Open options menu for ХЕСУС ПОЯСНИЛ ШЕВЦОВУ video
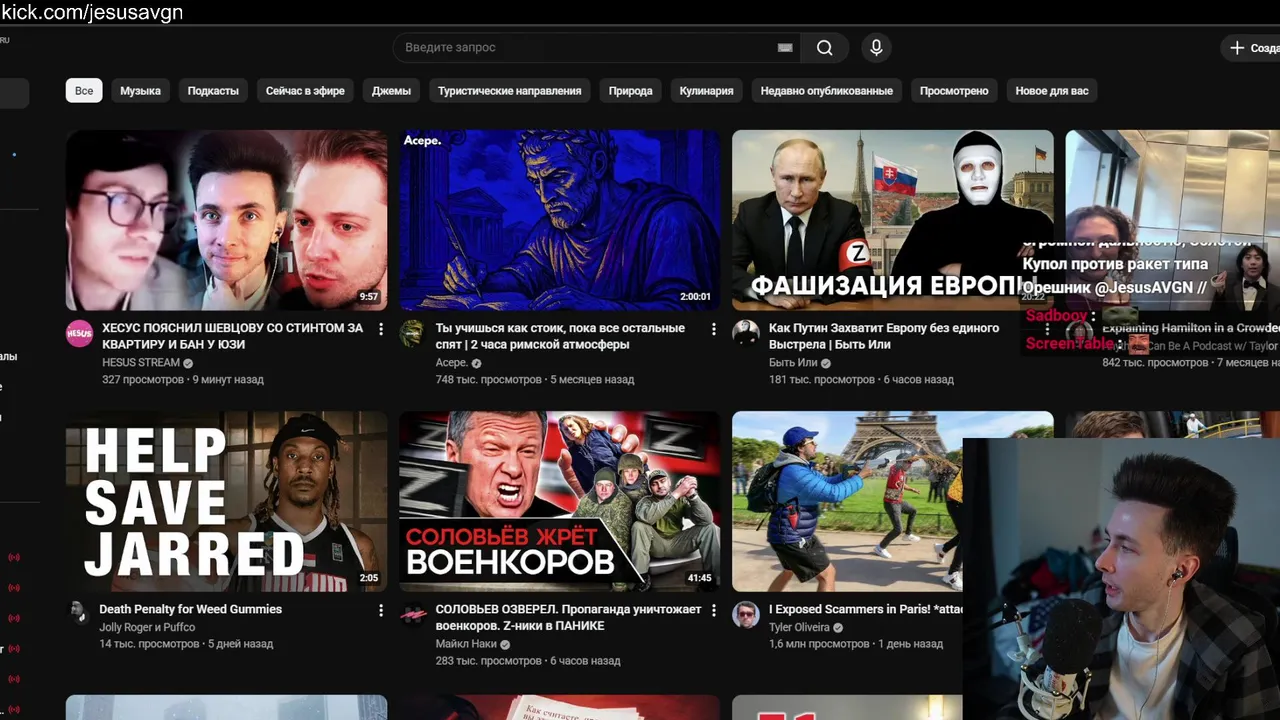 point(380,329)
